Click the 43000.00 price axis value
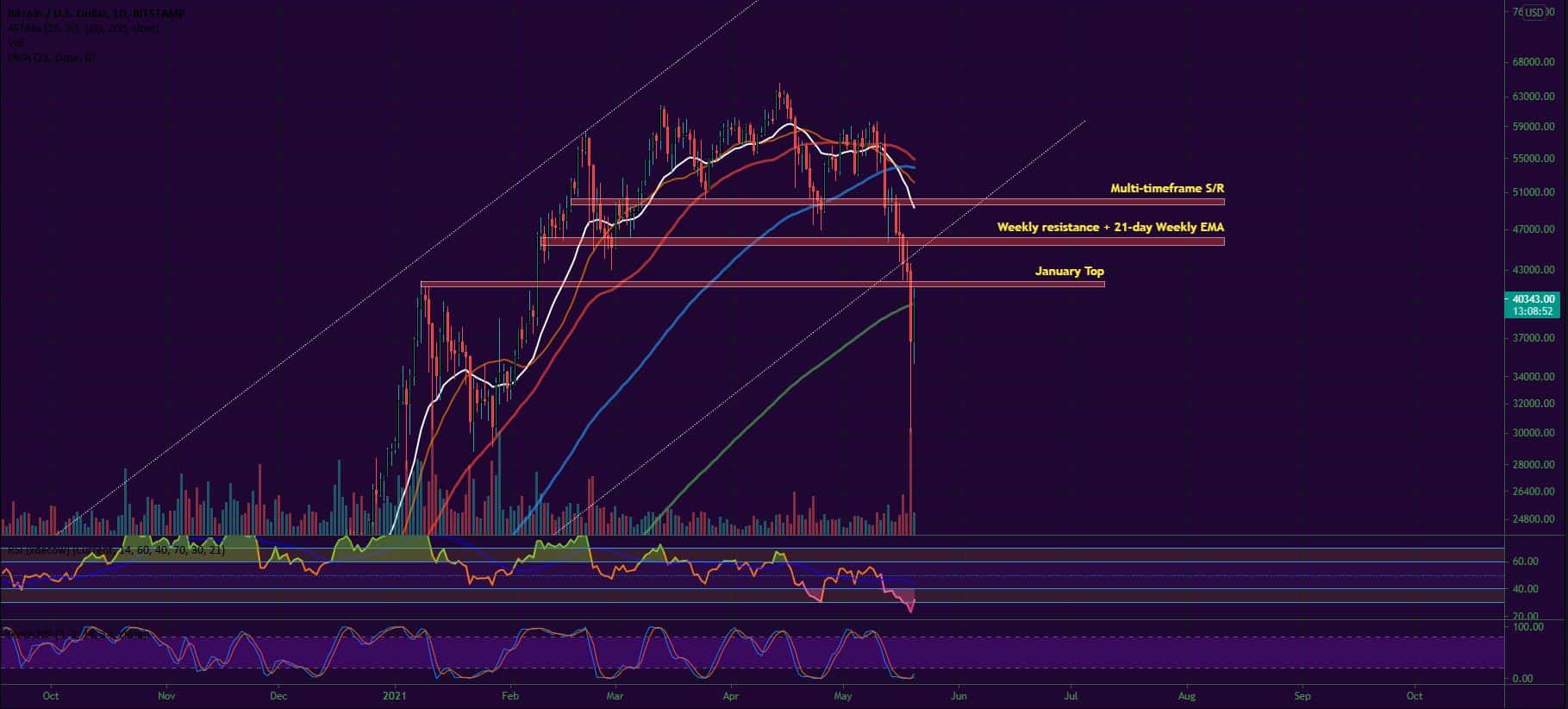The width and height of the screenshot is (1568, 709). (x=1533, y=270)
